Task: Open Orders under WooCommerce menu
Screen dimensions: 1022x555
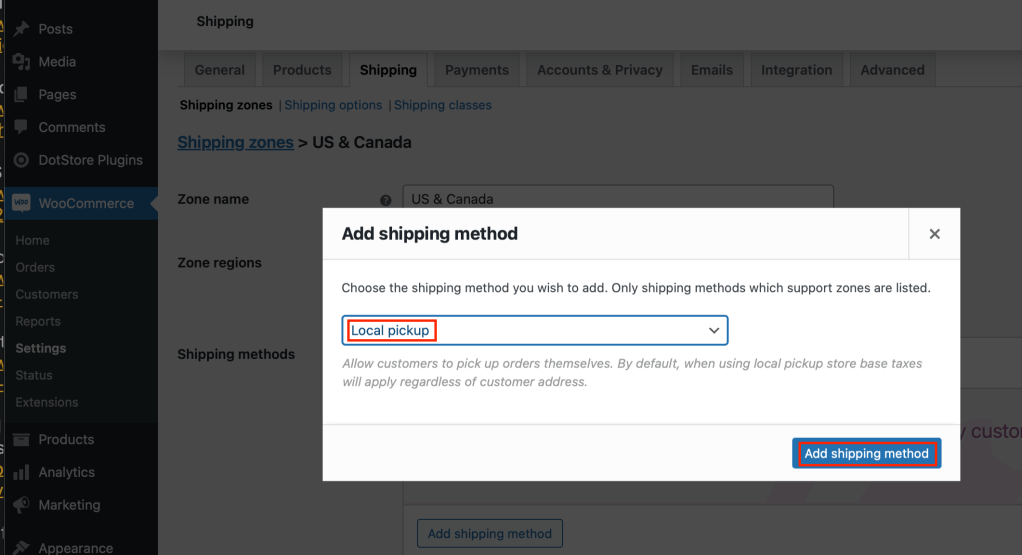Action: click(x=35, y=267)
